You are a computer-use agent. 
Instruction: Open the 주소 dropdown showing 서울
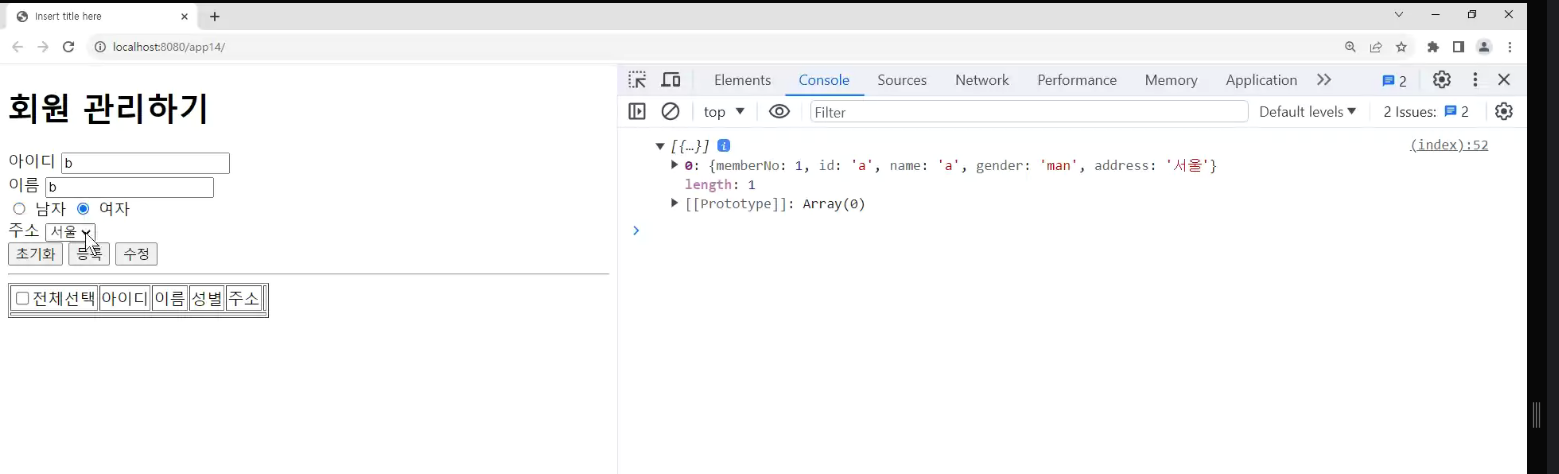click(x=70, y=232)
